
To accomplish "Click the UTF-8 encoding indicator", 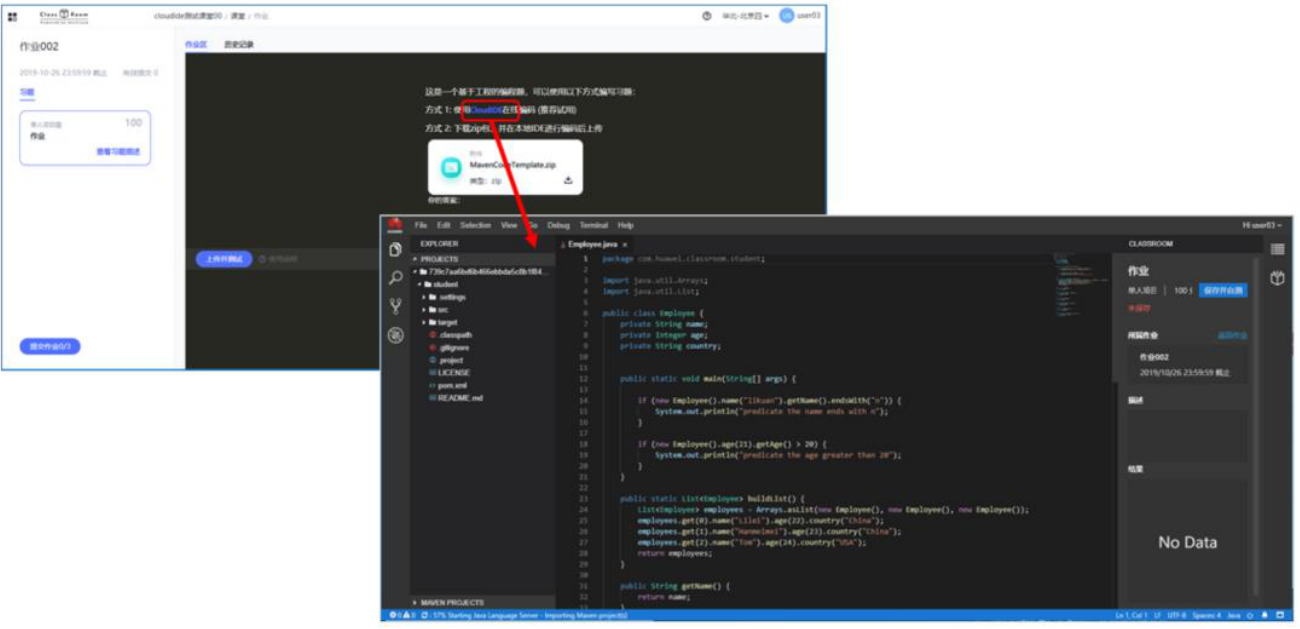I will 1176,614.
